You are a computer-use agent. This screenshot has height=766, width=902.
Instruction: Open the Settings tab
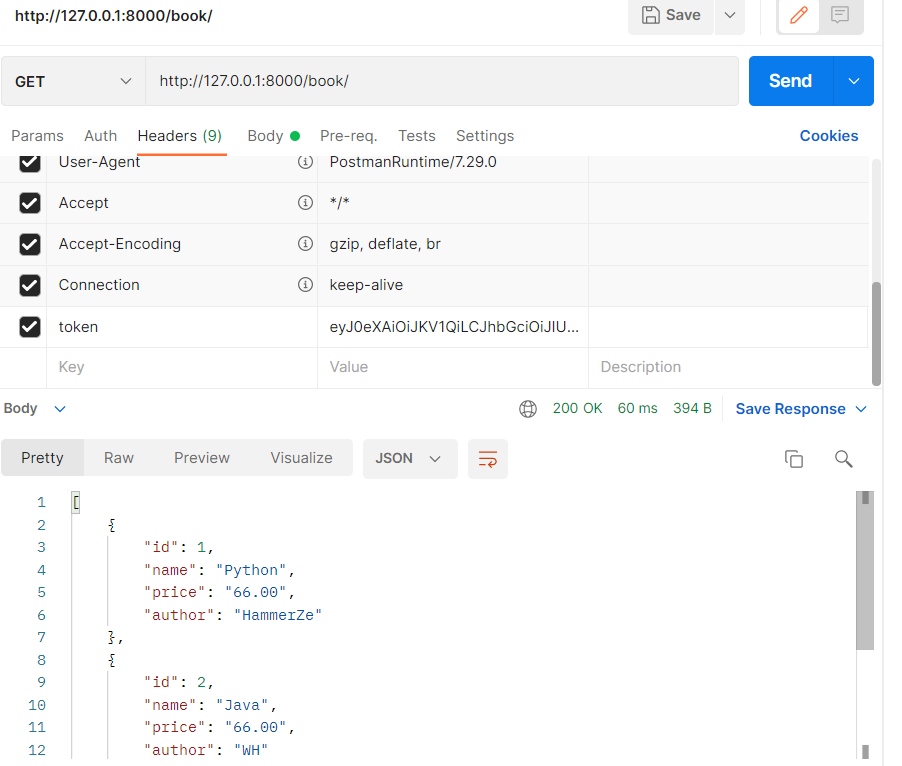(x=485, y=136)
